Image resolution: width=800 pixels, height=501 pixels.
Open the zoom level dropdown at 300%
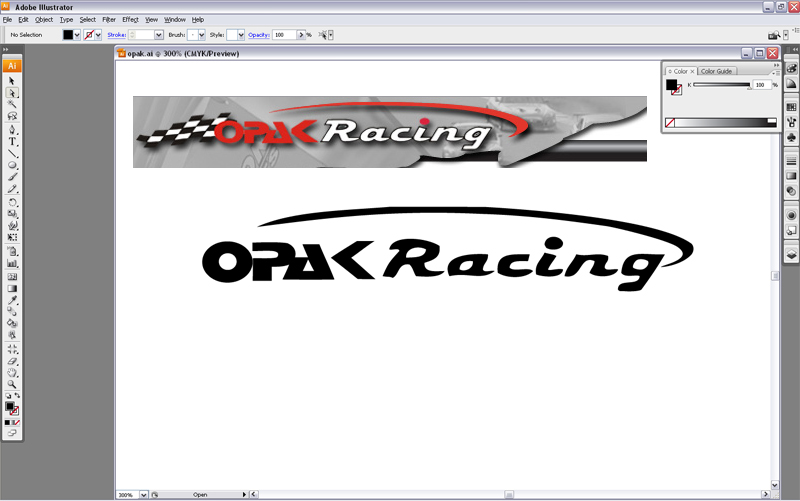144,494
